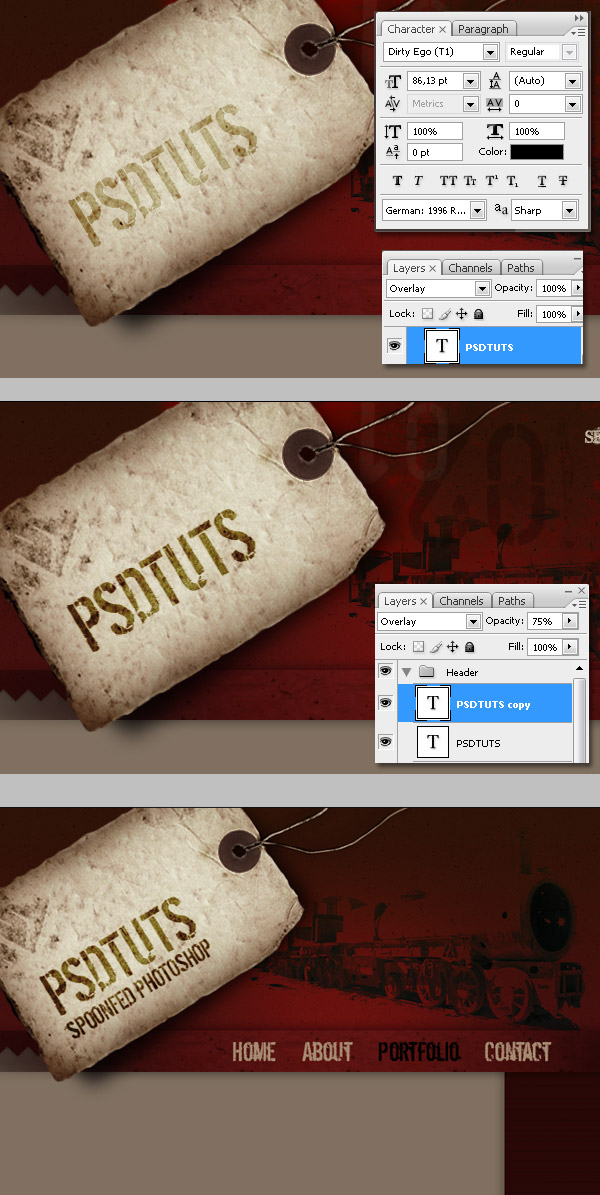Hide the PSDTUTS layer in the single-layer Layers panel

coord(394,346)
